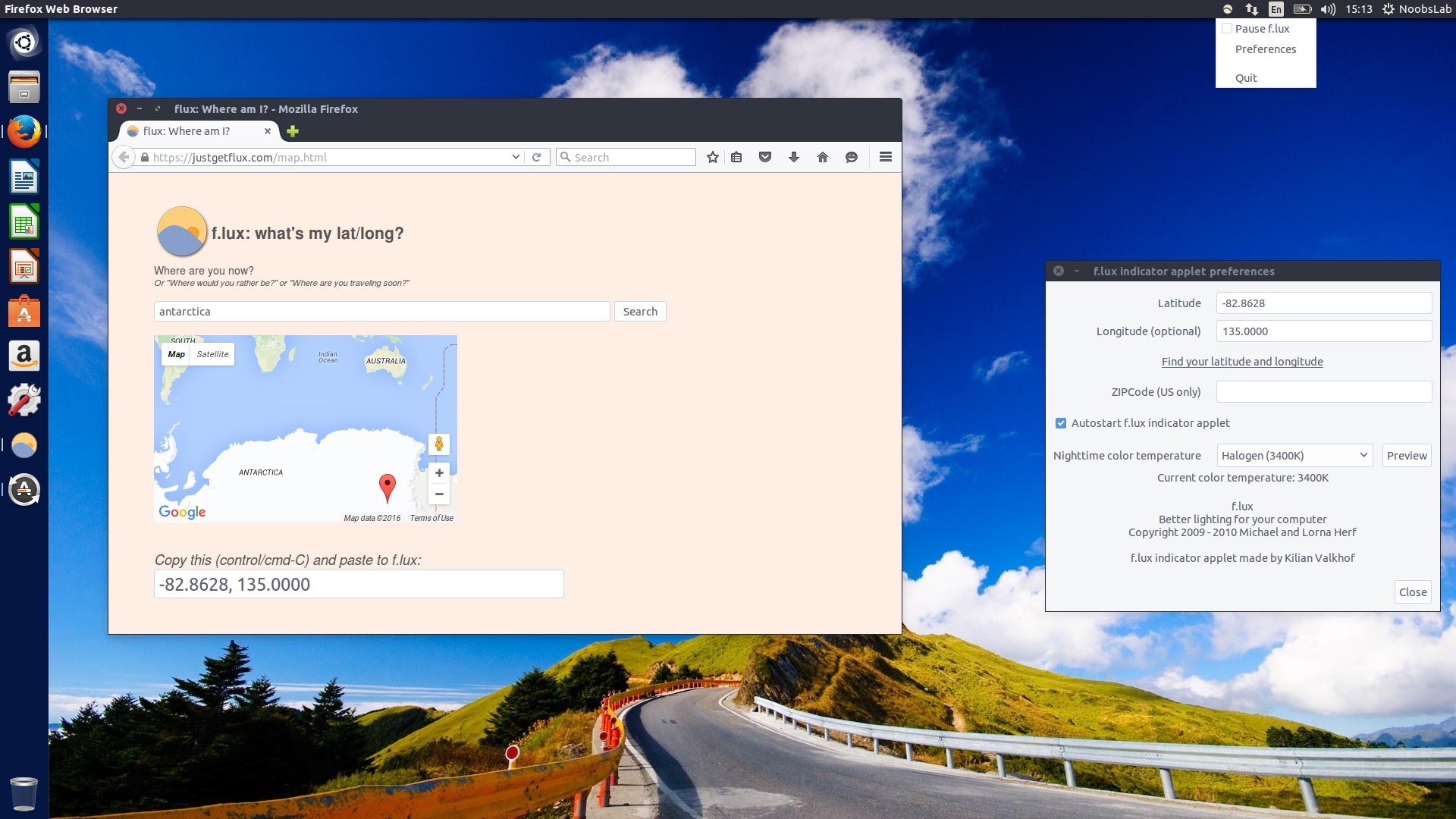Click the Firefox Search box
Viewport: 1456px width, 819px height.
(626, 157)
